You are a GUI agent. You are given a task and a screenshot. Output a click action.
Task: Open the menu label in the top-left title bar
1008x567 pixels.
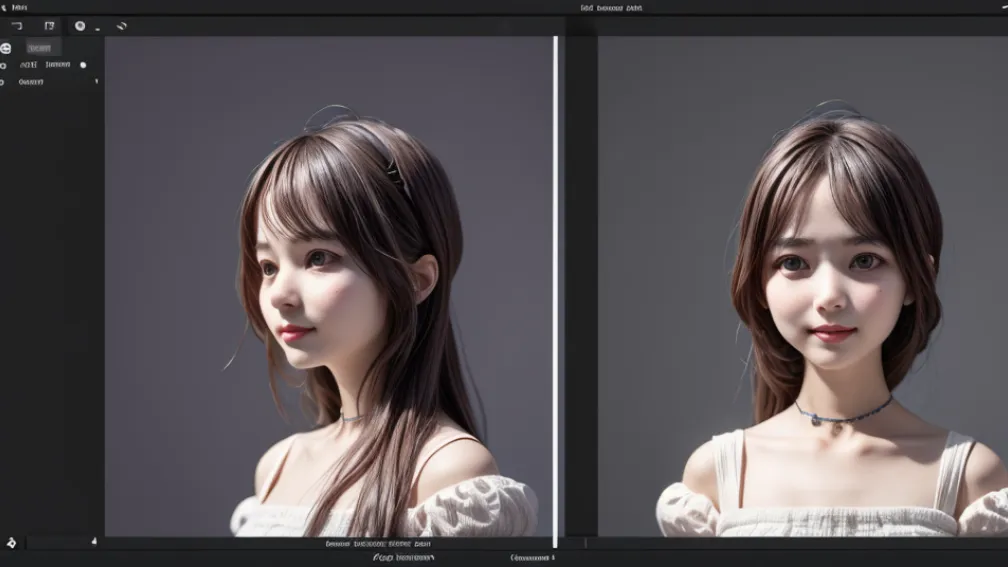click(19, 8)
